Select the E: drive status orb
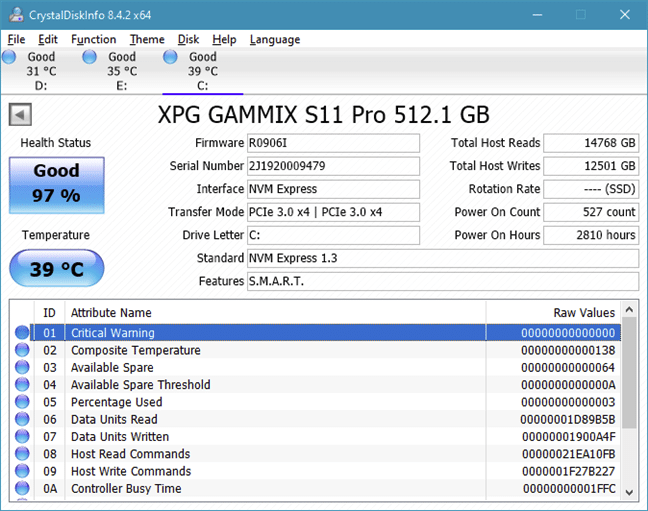 pos(90,58)
